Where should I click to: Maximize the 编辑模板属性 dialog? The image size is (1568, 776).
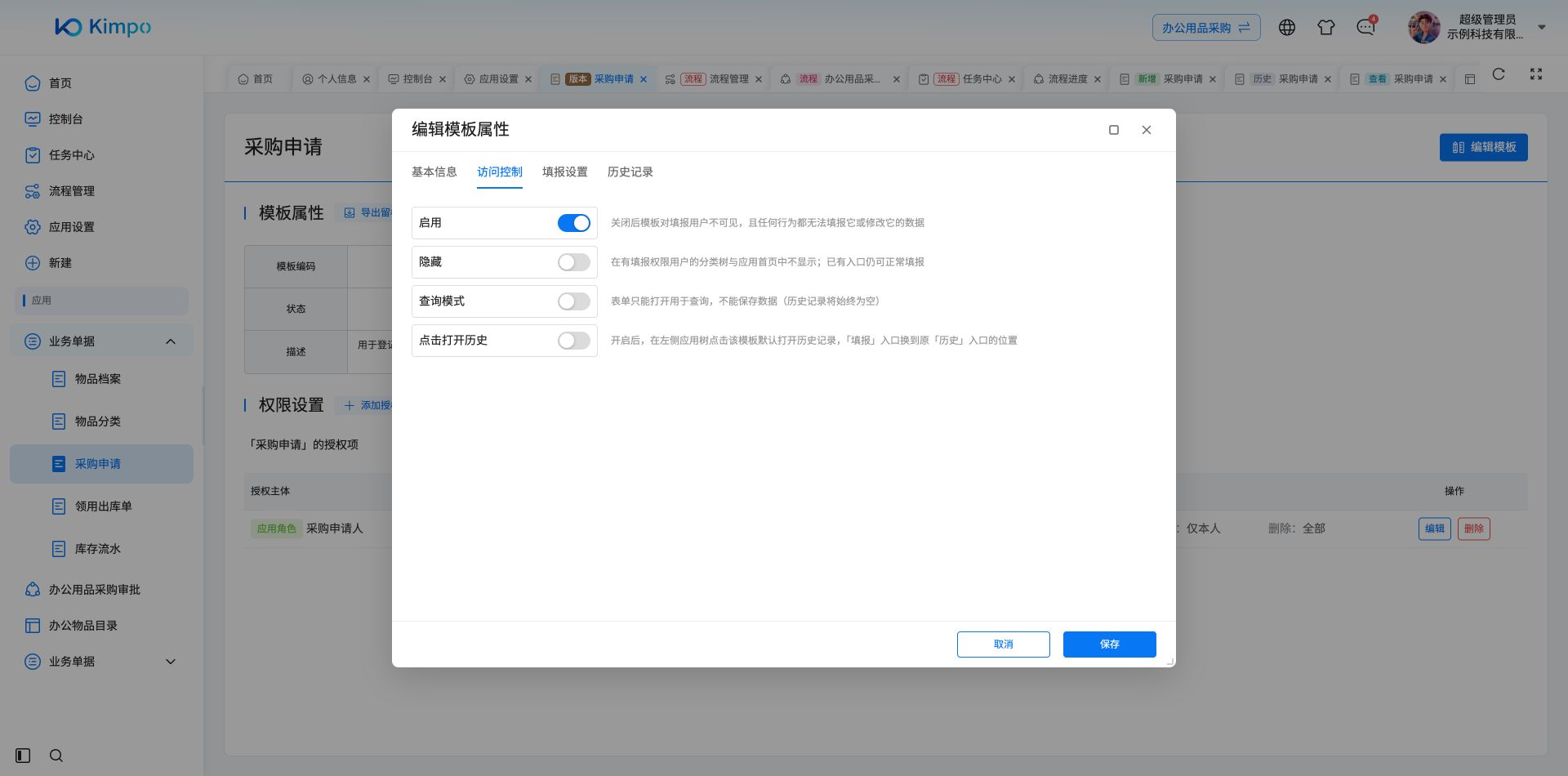pyautogui.click(x=1114, y=130)
